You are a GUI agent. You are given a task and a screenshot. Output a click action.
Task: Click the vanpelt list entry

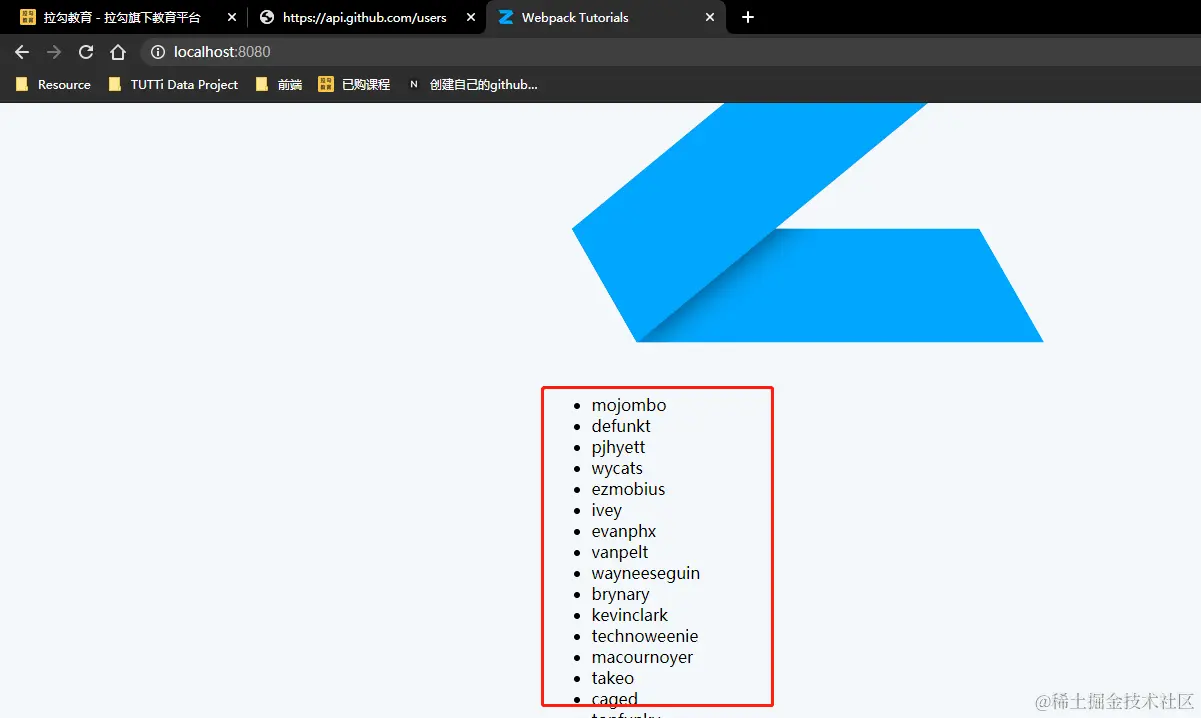pos(620,552)
